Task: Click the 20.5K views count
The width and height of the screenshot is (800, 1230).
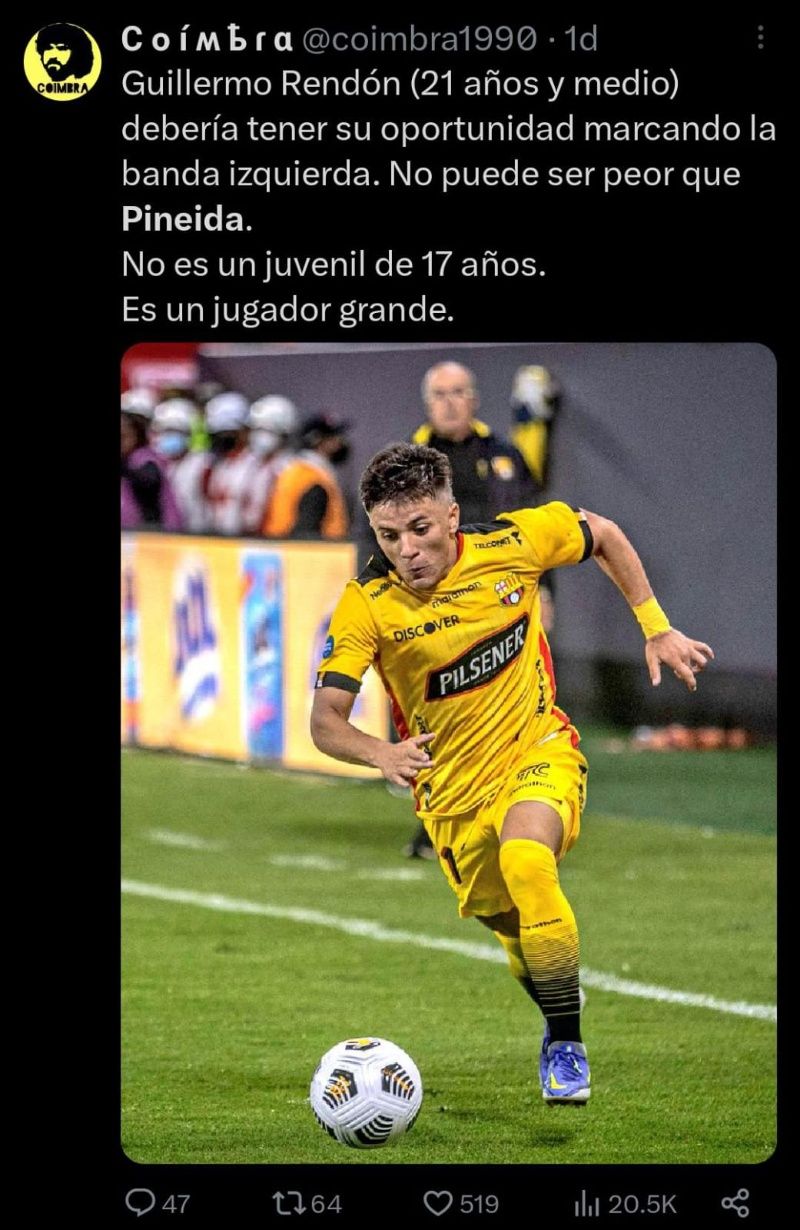Action: (641, 1203)
